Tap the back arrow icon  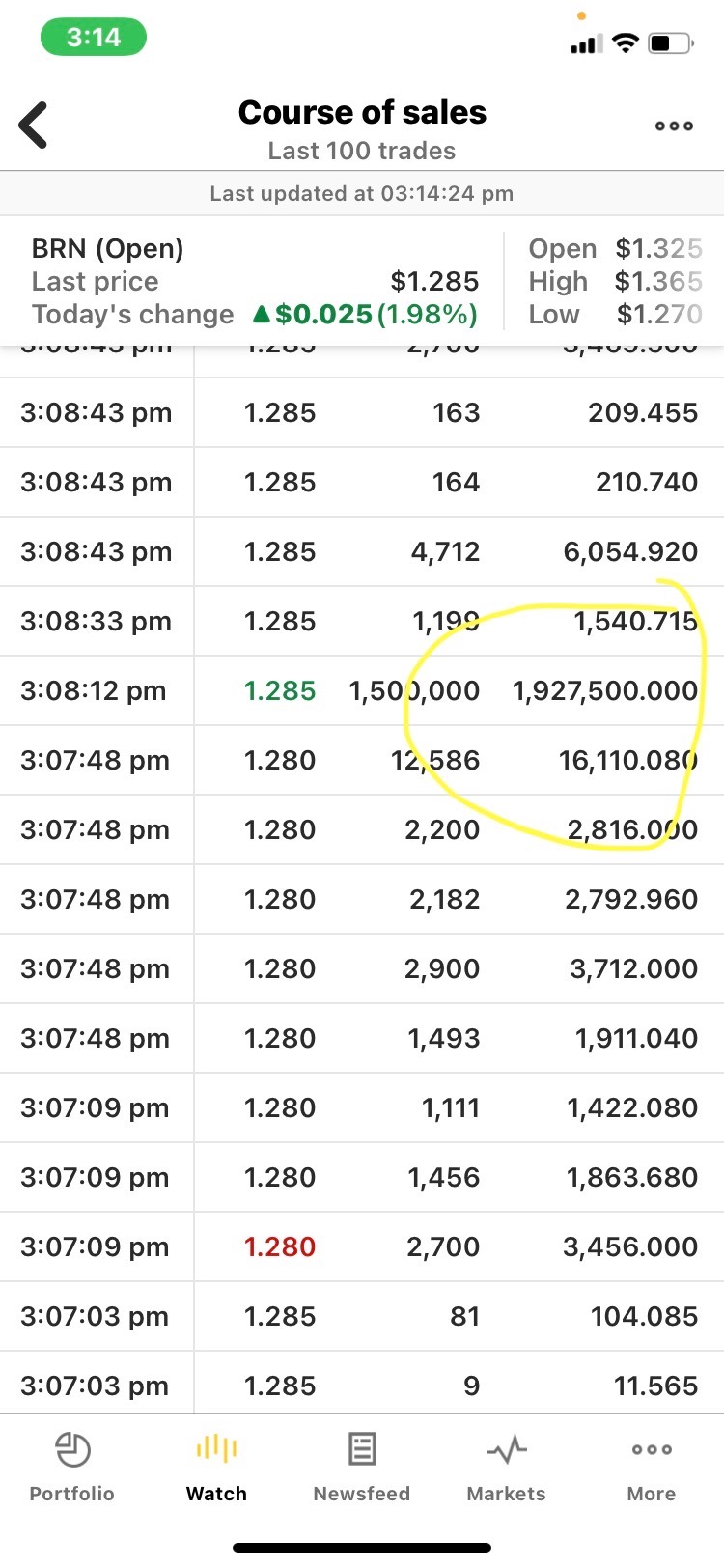pyautogui.click(x=34, y=126)
